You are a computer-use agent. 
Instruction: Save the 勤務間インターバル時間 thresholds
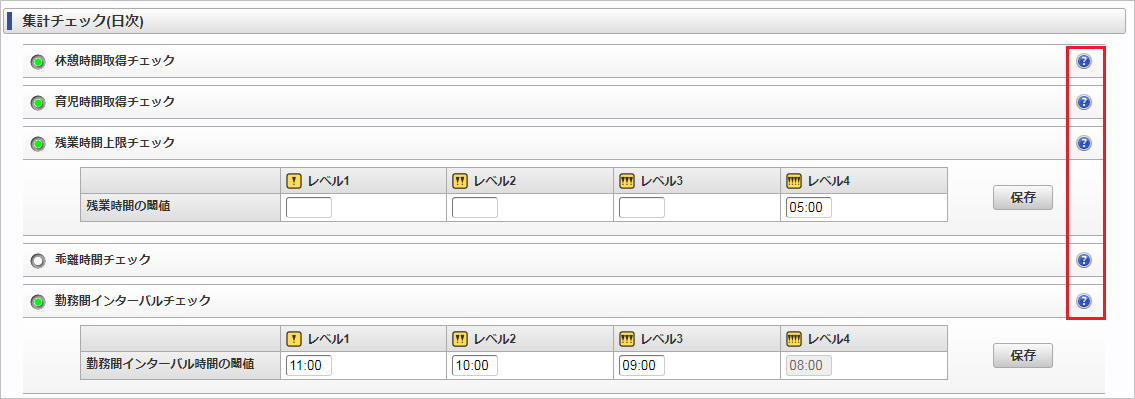1023,355
